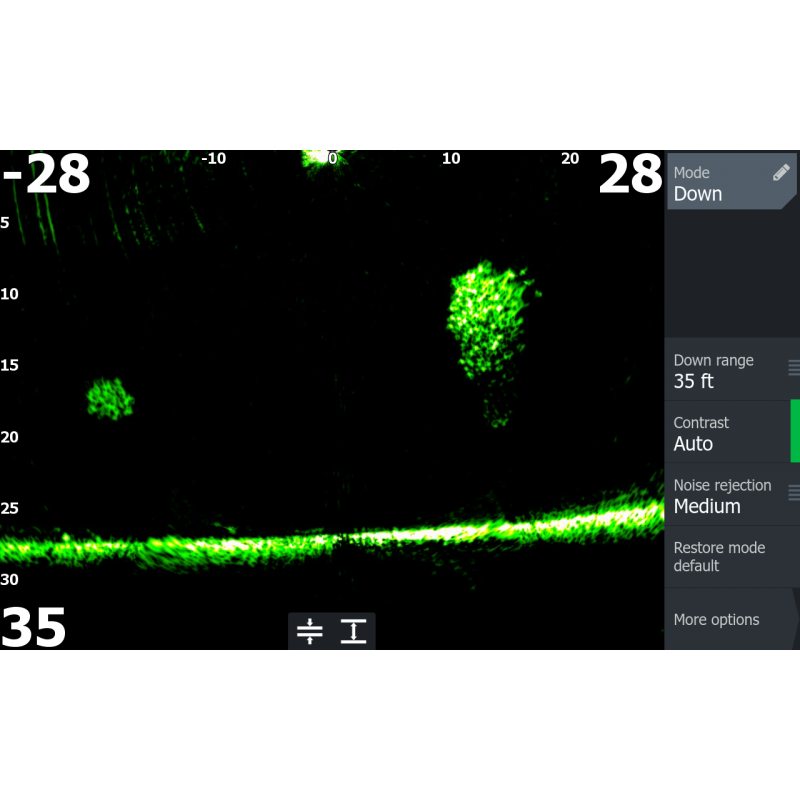
Task: Click the pencil edit icon beside Mode
Action: 781,173
